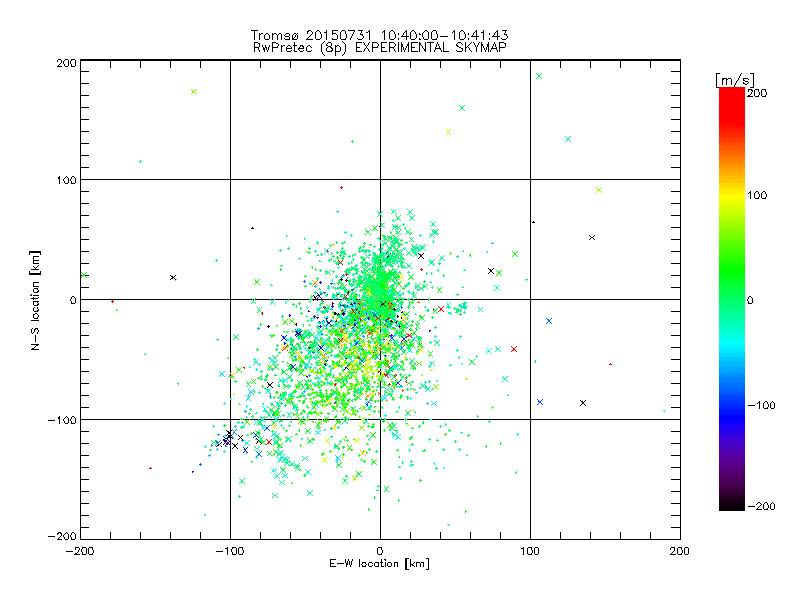The width and height of the screenshot is (800, 600).
Task: Click the x-axis "-100" tick label
Action: tap(230, 551)
